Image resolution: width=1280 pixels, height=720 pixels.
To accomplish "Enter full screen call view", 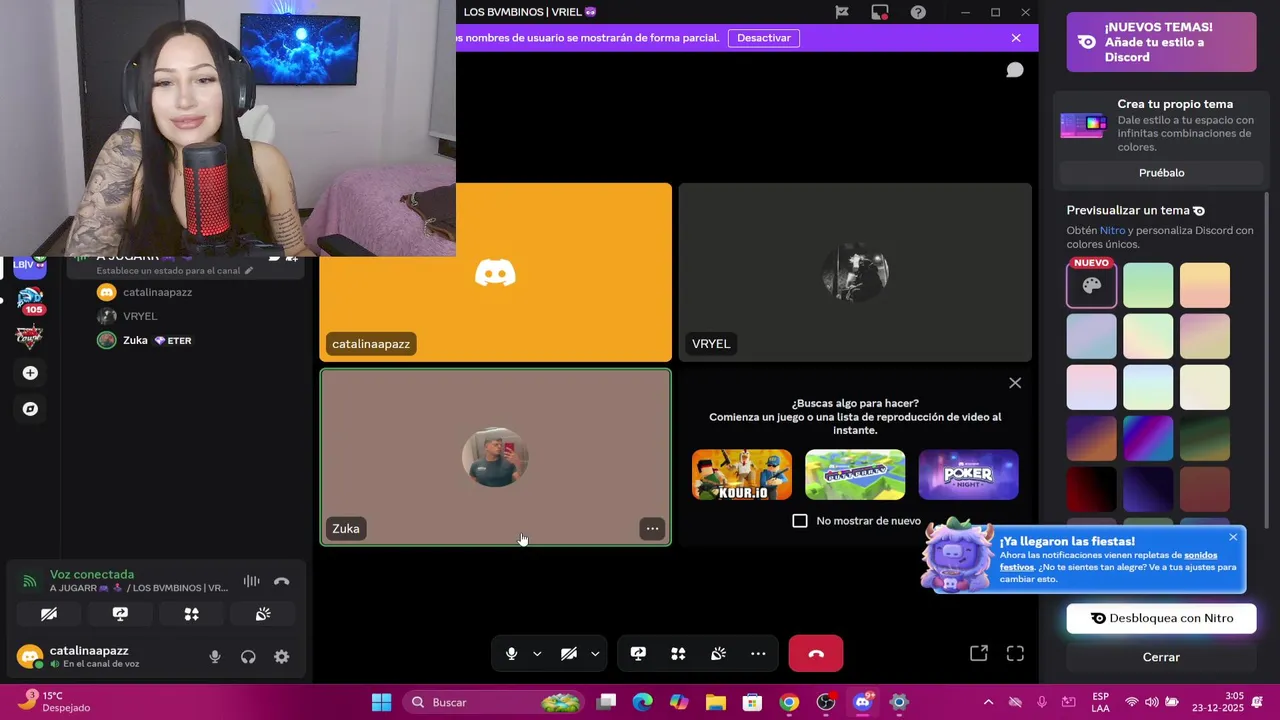I will (x=1015, y=654).
